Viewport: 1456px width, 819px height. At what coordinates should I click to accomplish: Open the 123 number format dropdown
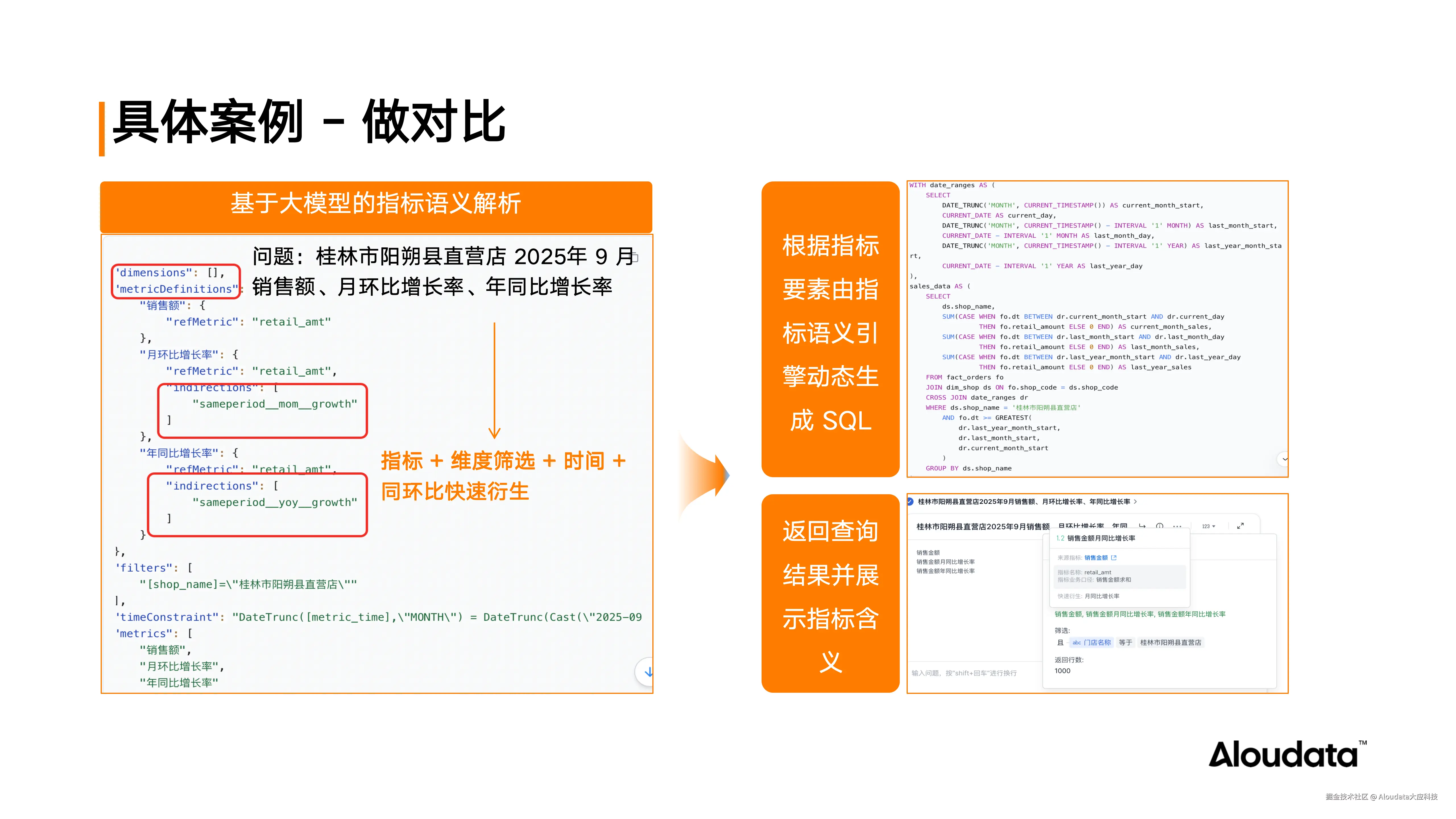tap(1208, 526)
